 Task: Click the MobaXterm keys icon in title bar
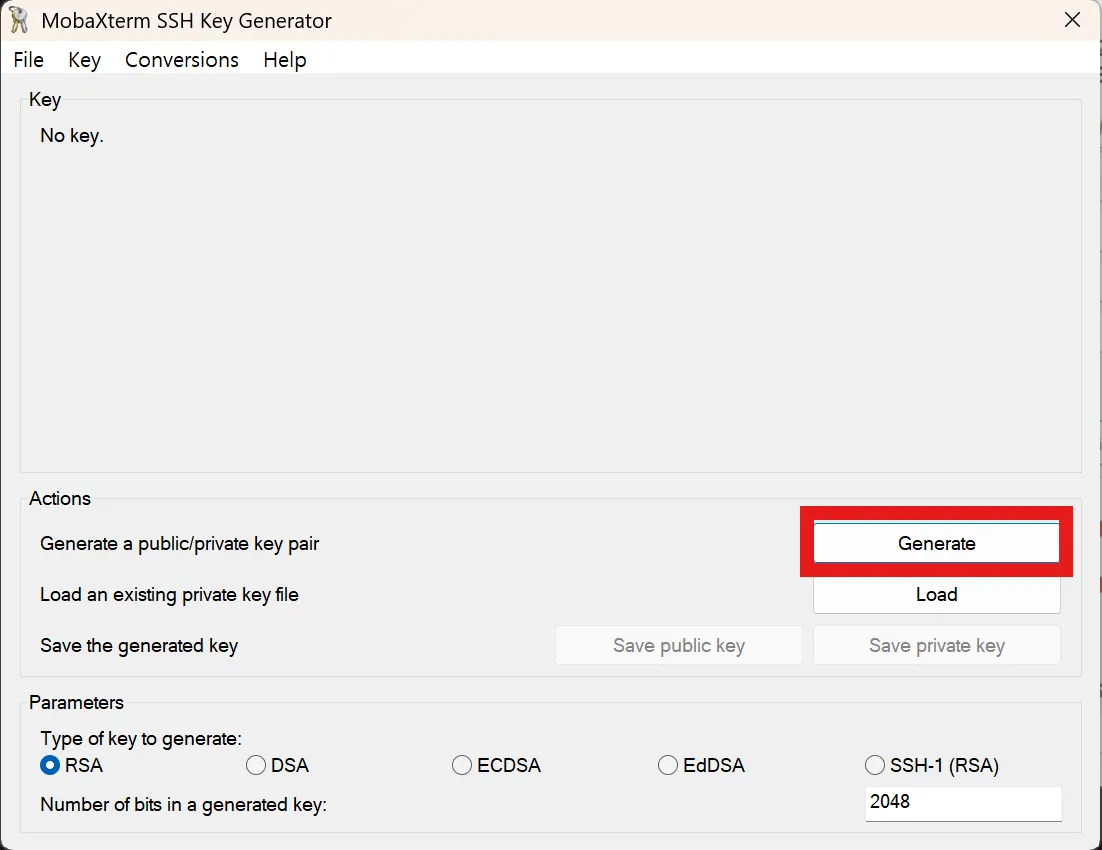coord(19,20)
